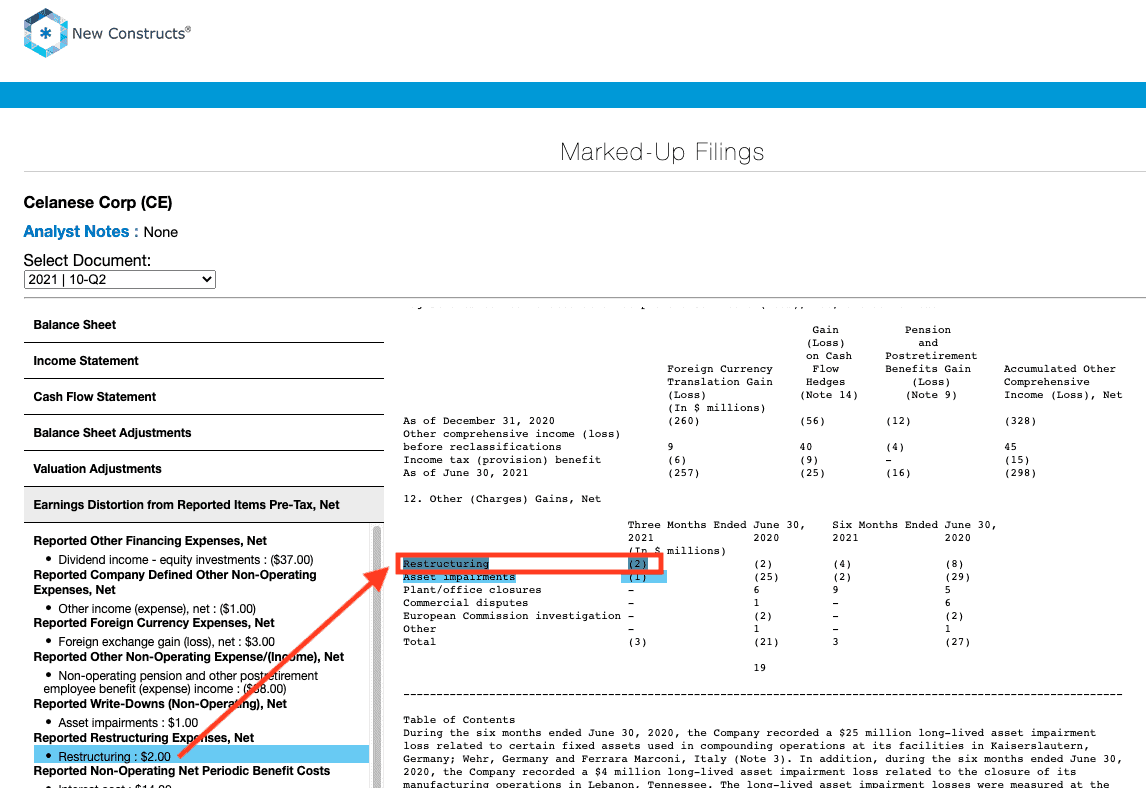Click the Marked-Up Filings page heading
1146x788 pixels.
[x=662, y=152]
